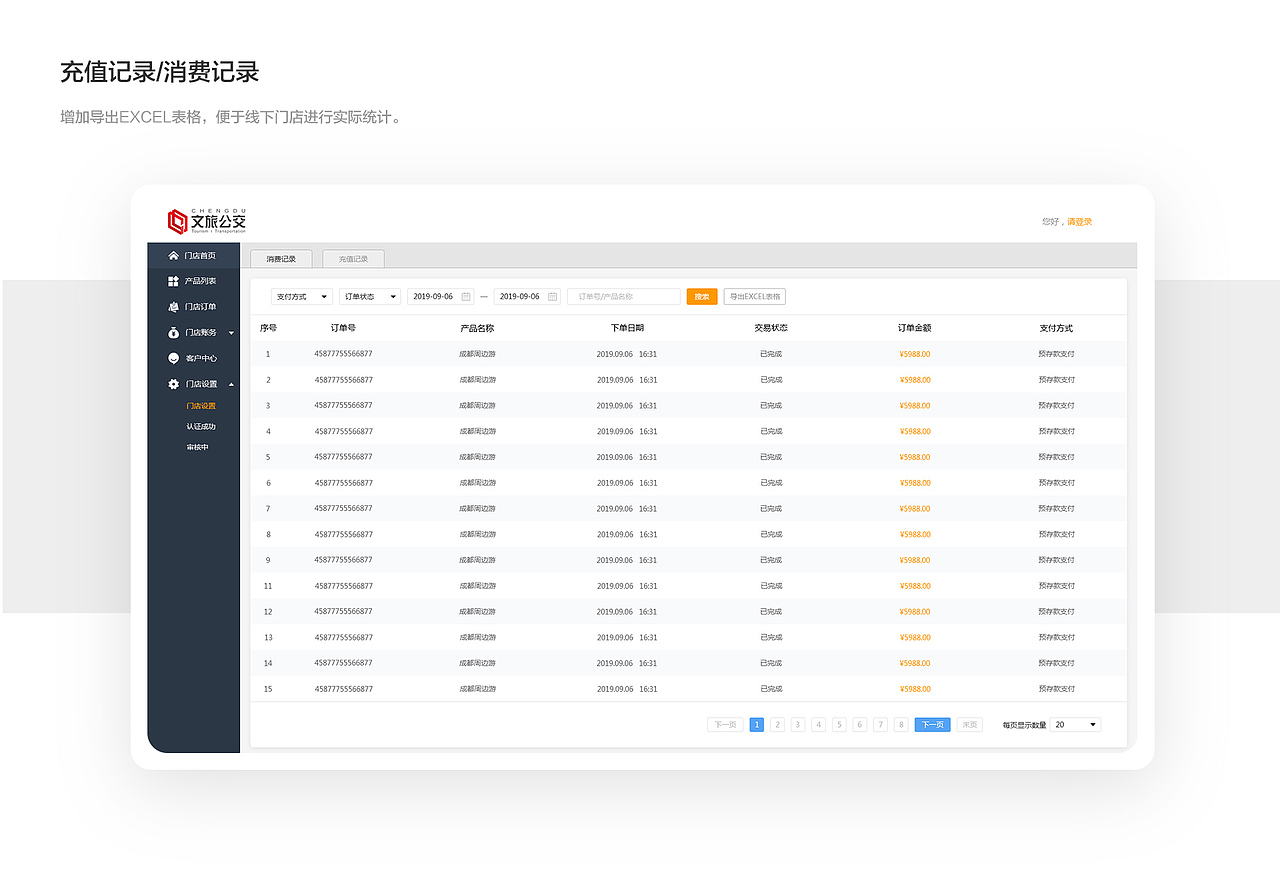Click 已完成 status in row 2

pos(771,380)
